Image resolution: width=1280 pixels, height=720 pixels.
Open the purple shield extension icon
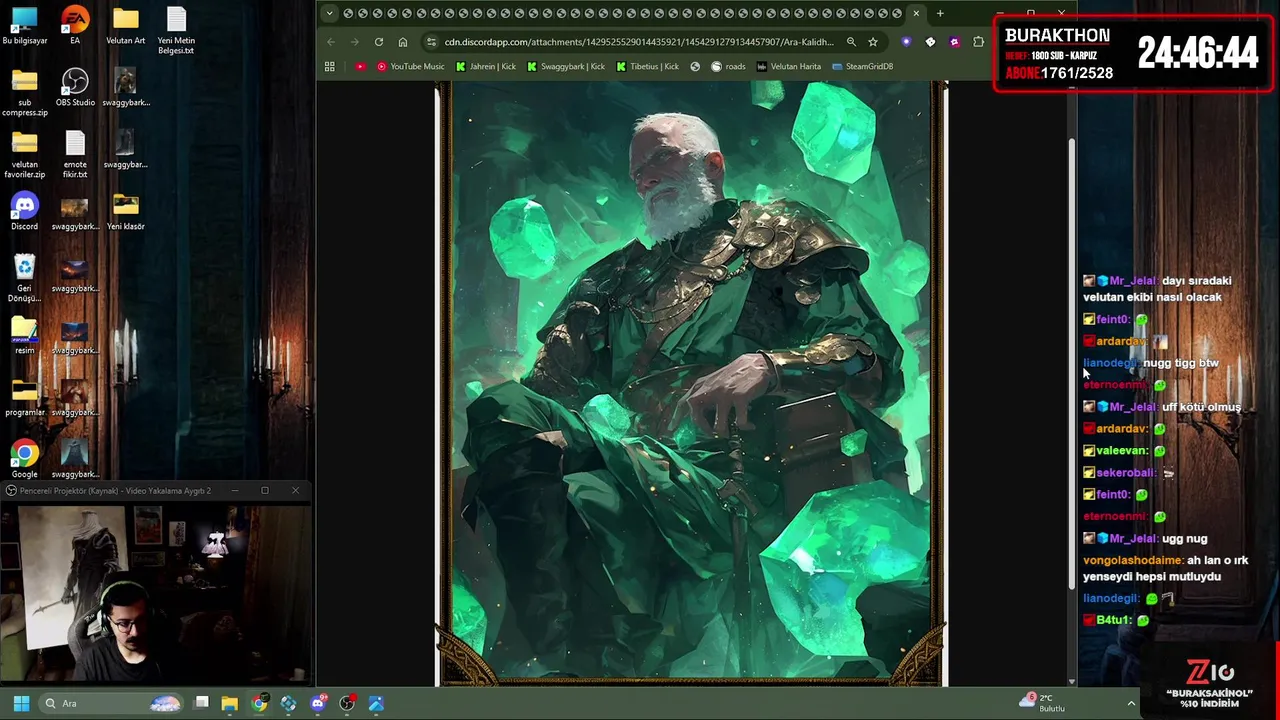(906, 42)
